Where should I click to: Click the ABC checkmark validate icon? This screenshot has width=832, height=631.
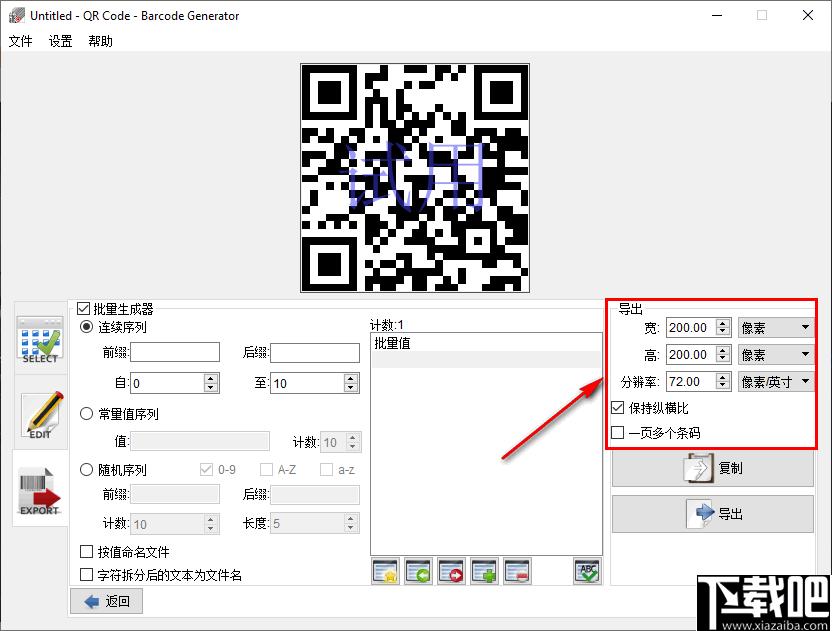point(587,571)
